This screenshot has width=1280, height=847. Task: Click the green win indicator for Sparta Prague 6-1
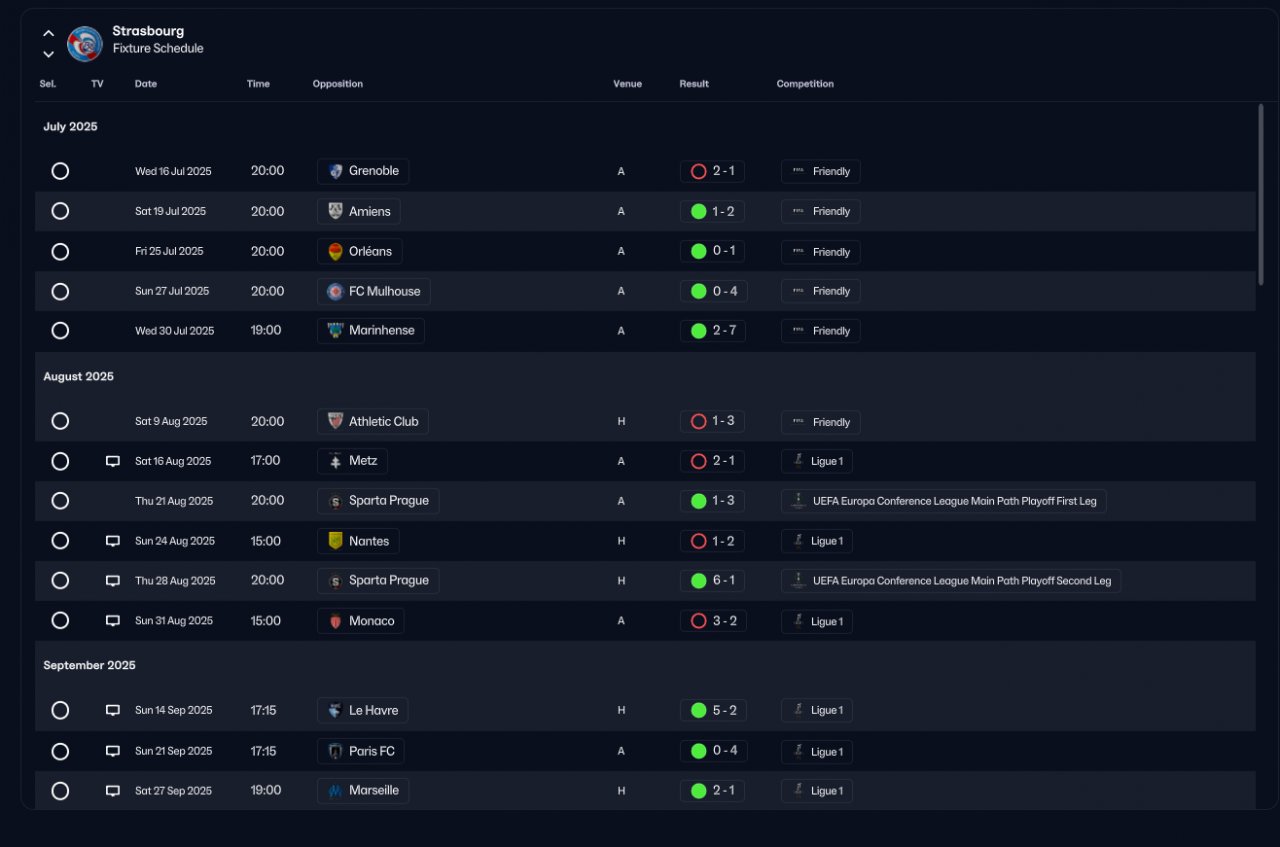click(699, 581)
